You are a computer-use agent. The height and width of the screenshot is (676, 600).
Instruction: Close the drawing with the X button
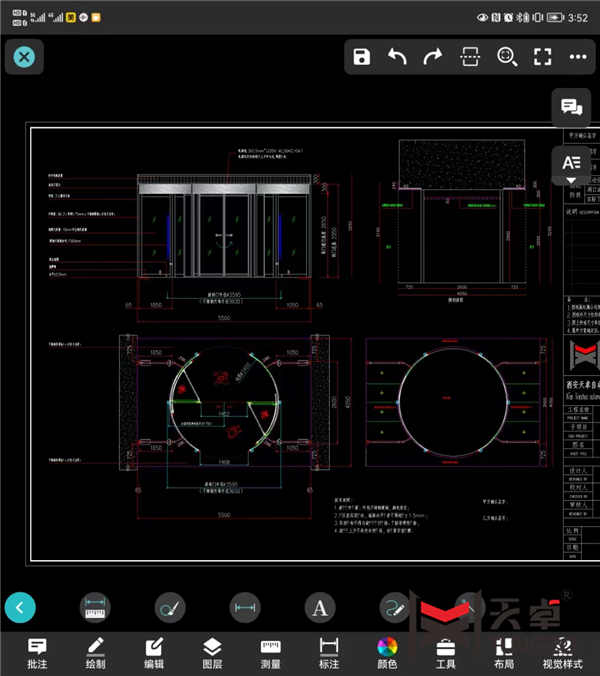(x=24, y=58)
